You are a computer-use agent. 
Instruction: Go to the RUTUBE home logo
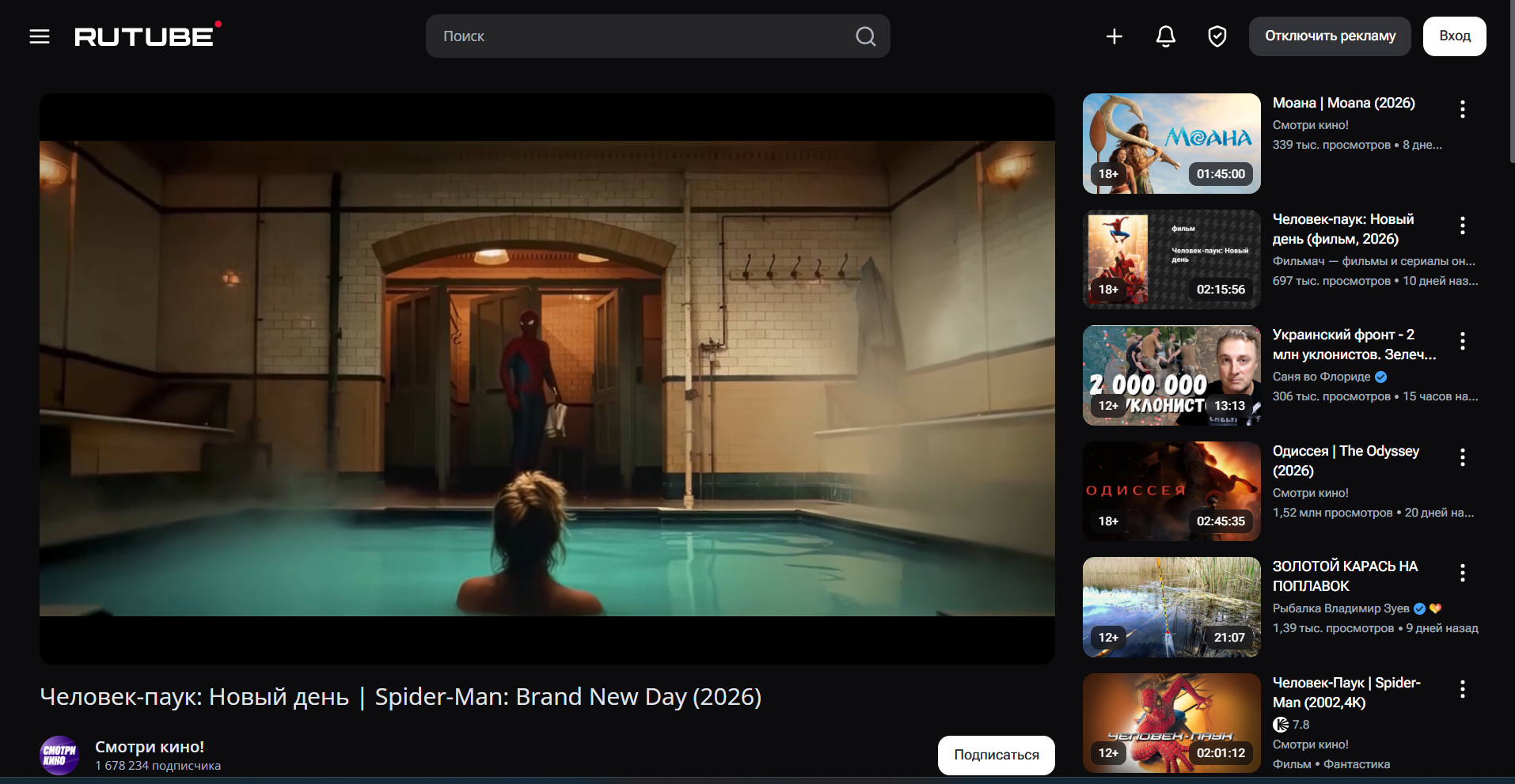click(148, 35)
